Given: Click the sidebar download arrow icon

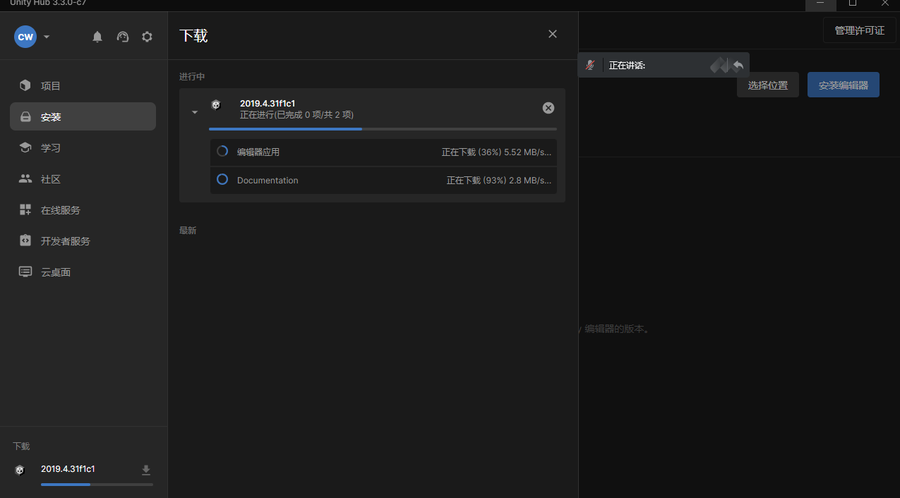Looking at the screenshot, I should pos(146,470).
